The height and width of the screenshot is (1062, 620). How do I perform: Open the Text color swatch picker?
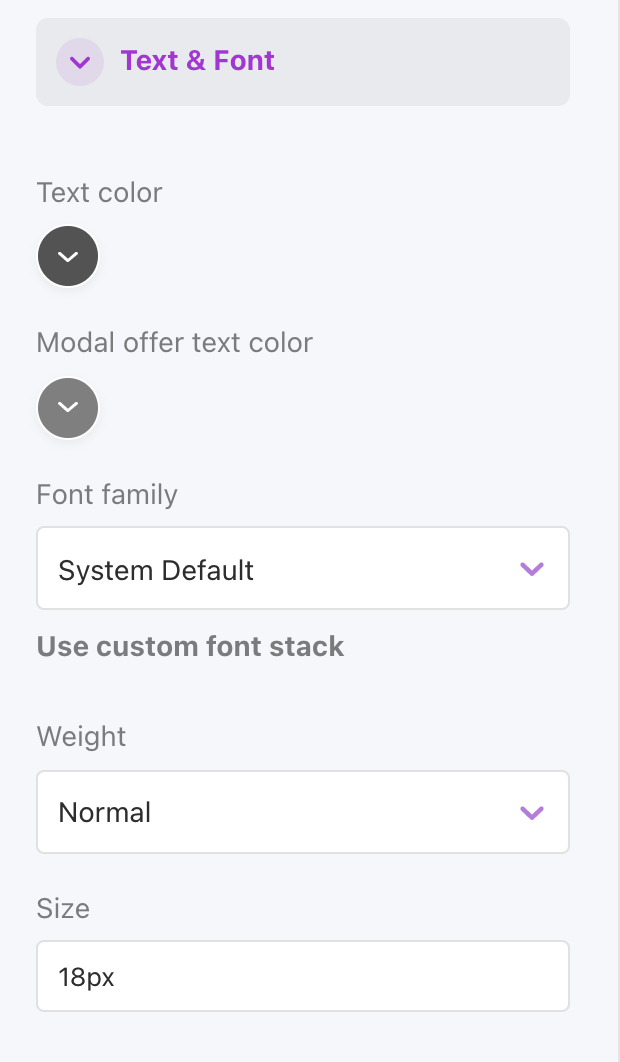click(68, 257)
